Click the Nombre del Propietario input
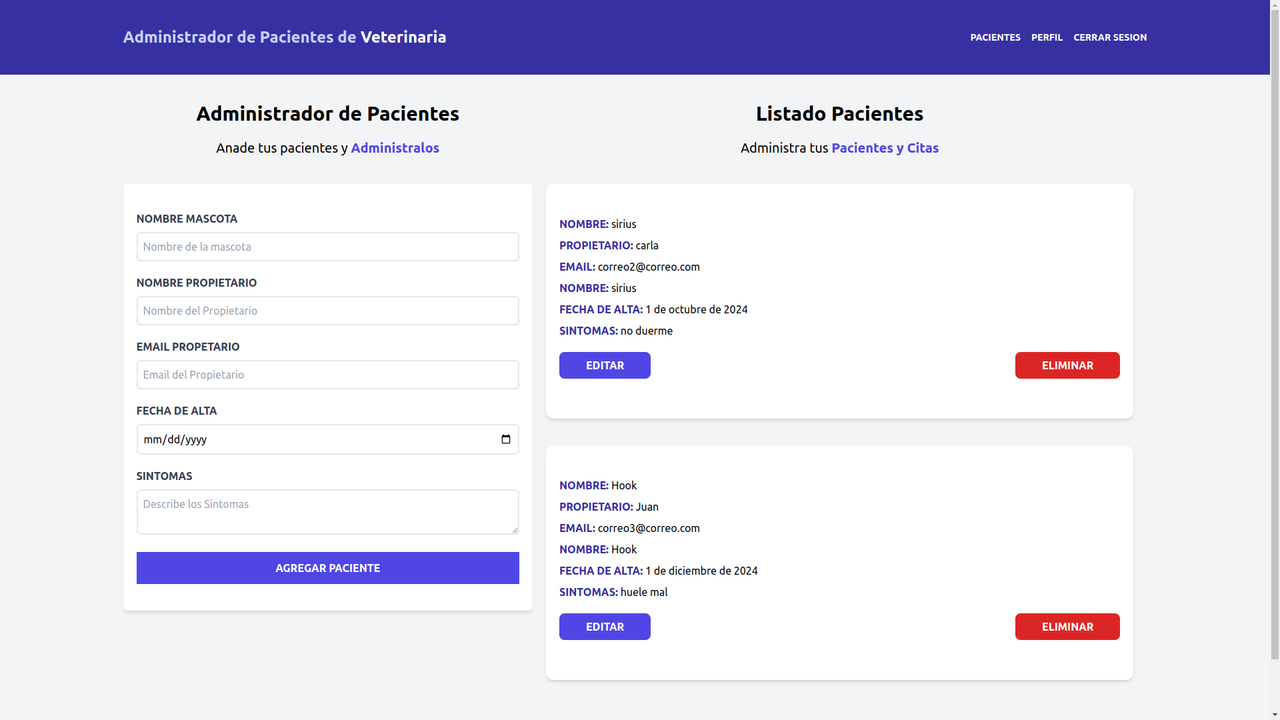 click(x=328, y=311)
